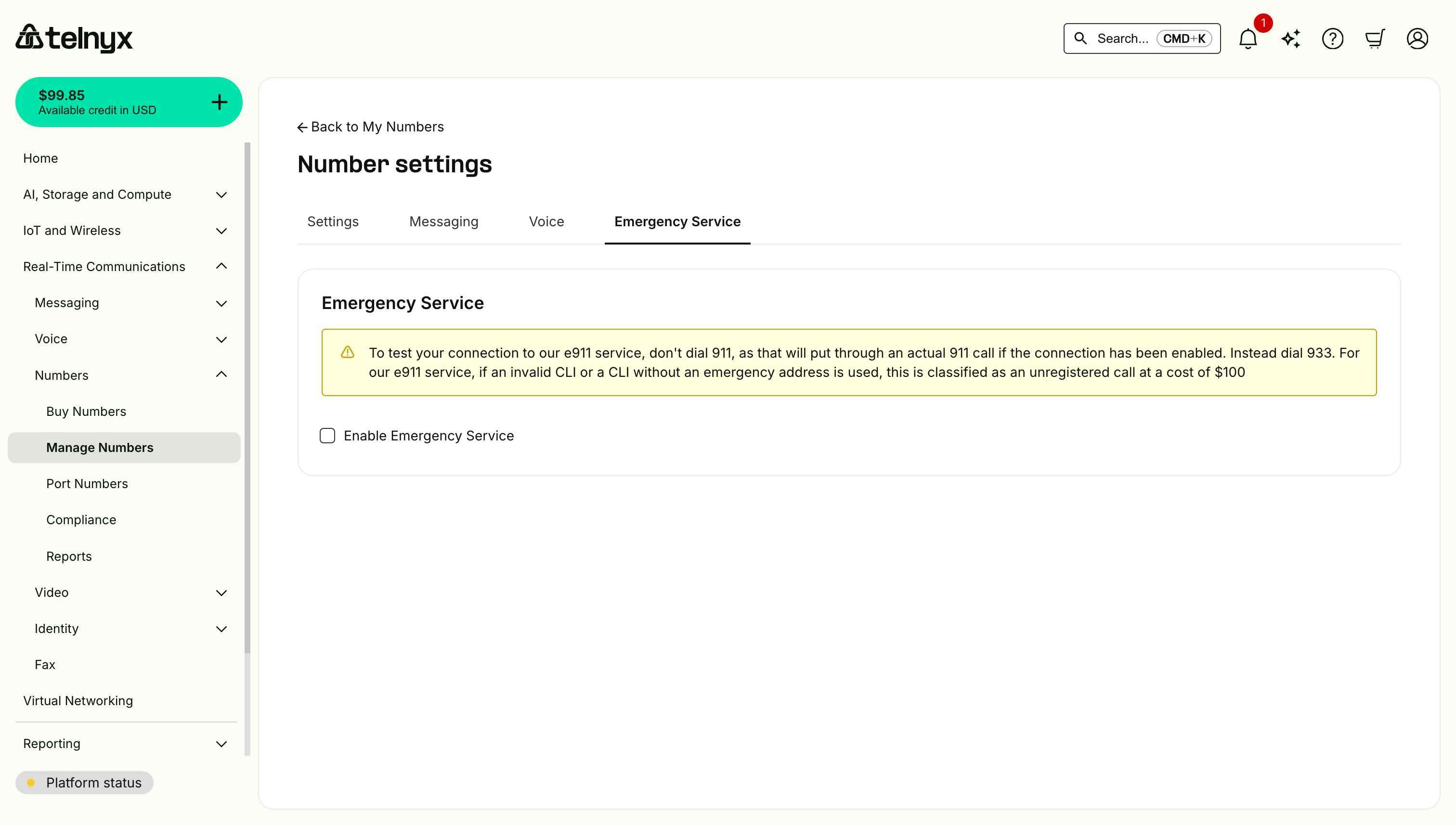Click the warning triangle in the notice

pyautogui.click(x=348, y=352)
